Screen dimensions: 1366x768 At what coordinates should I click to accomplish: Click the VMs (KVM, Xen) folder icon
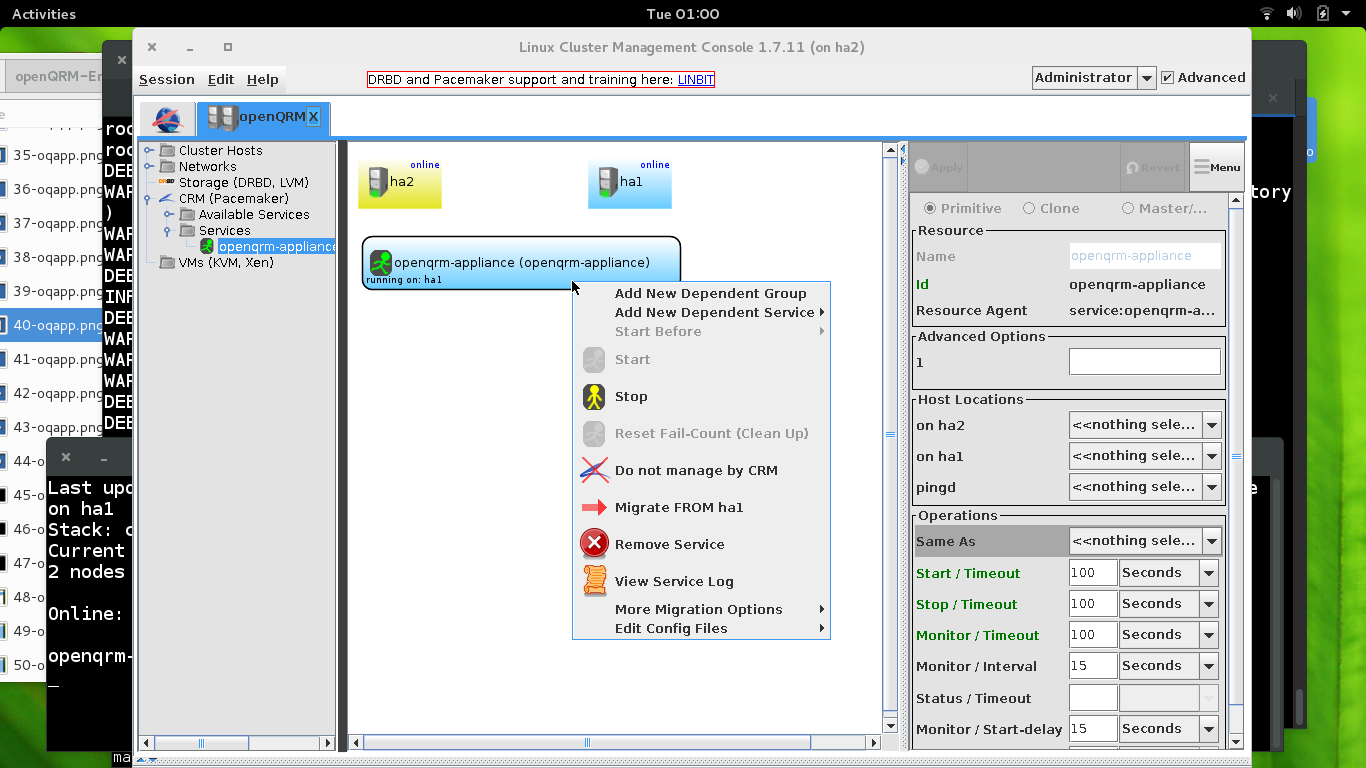point(167,262)
